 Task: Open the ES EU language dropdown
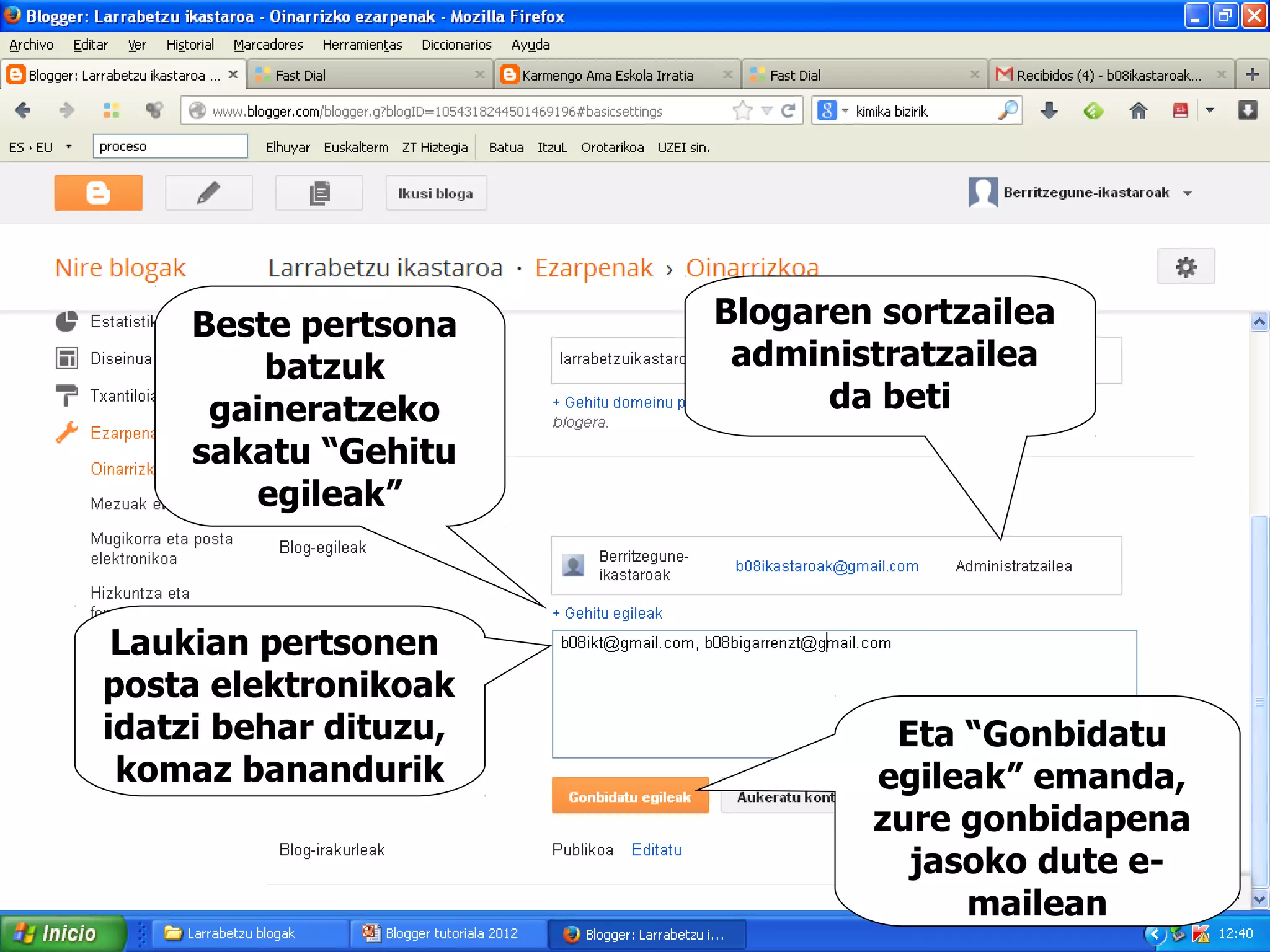point(69,147)
